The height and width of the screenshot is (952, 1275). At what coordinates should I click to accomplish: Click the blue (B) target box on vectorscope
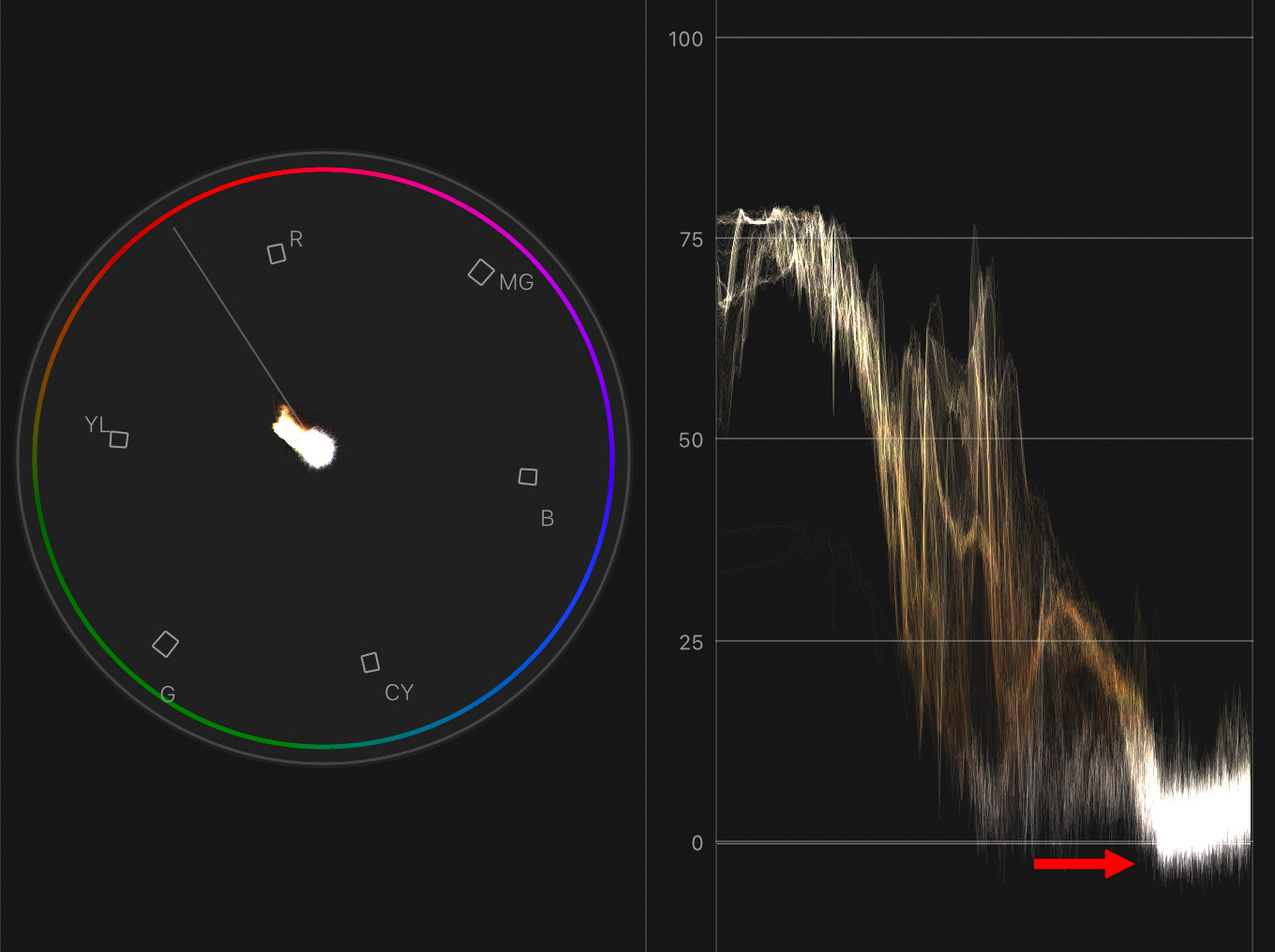(x=528, y=477)
